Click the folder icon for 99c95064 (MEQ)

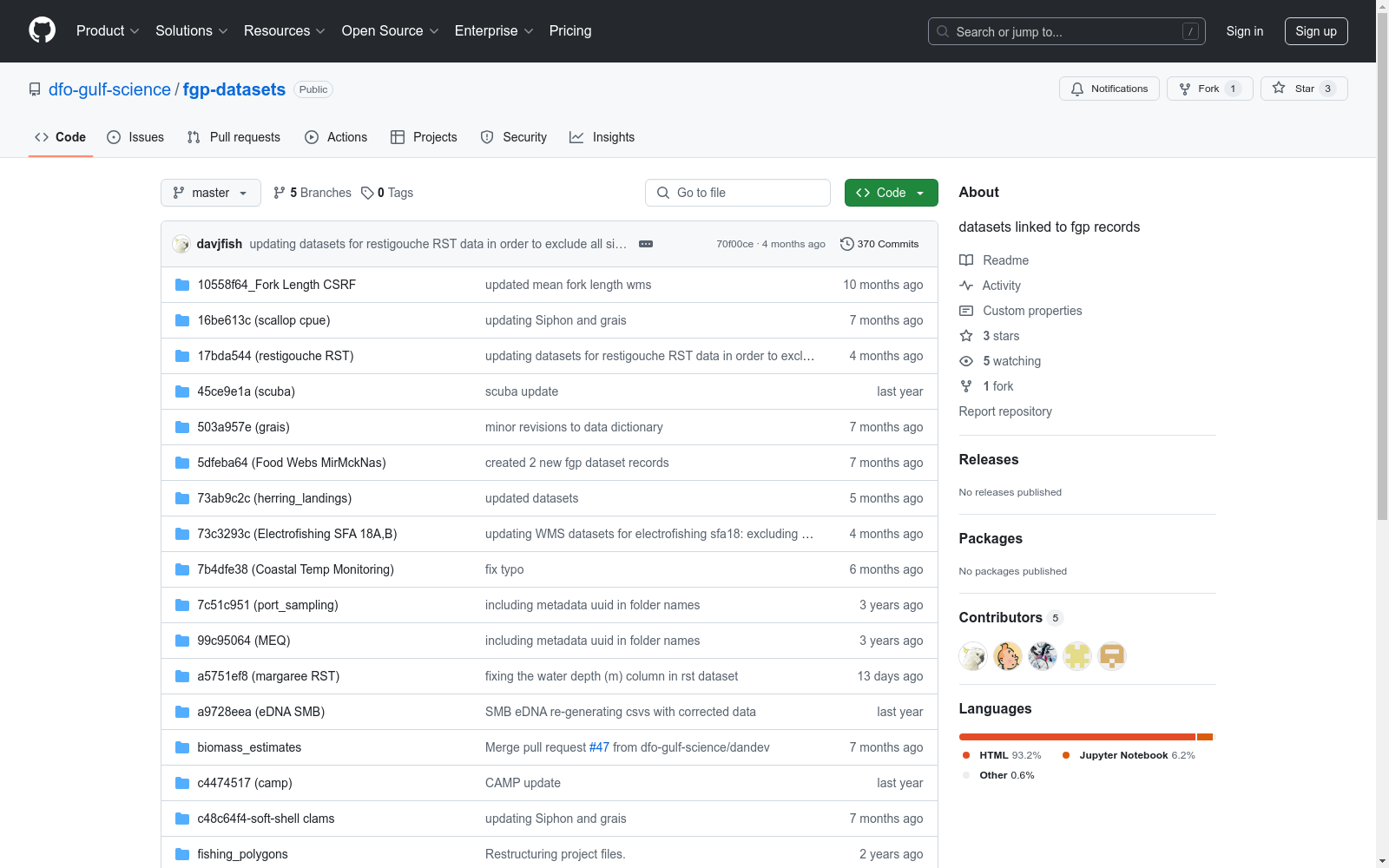(x=182, y=641)
